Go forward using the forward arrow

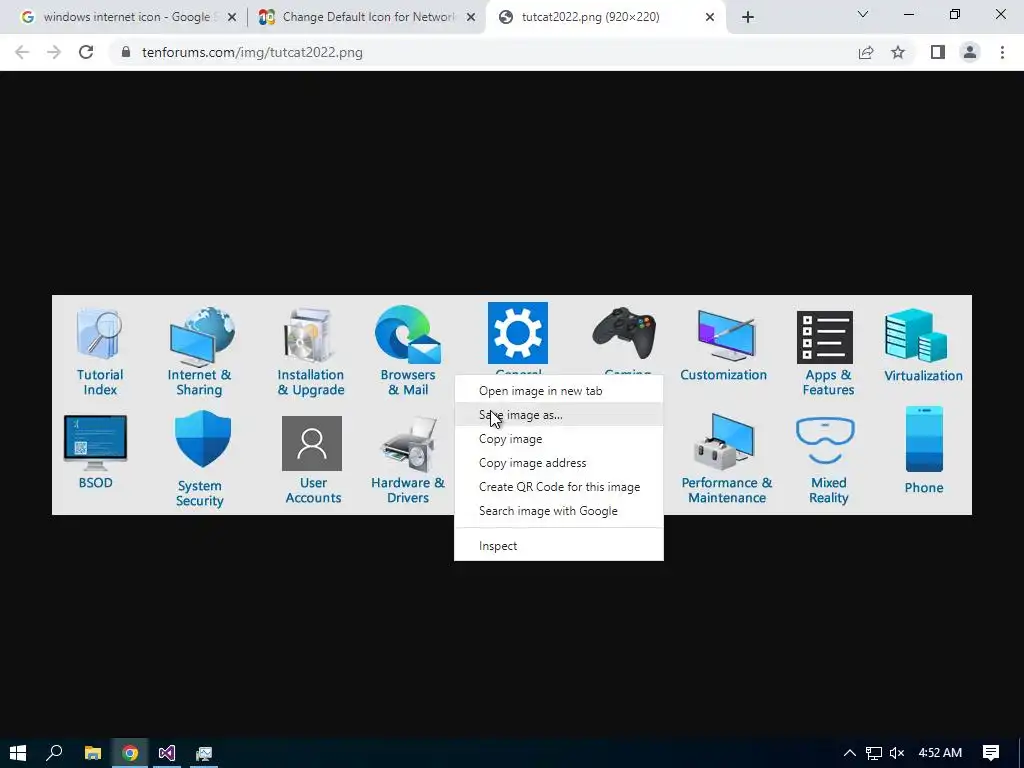[x=54, y=52]
